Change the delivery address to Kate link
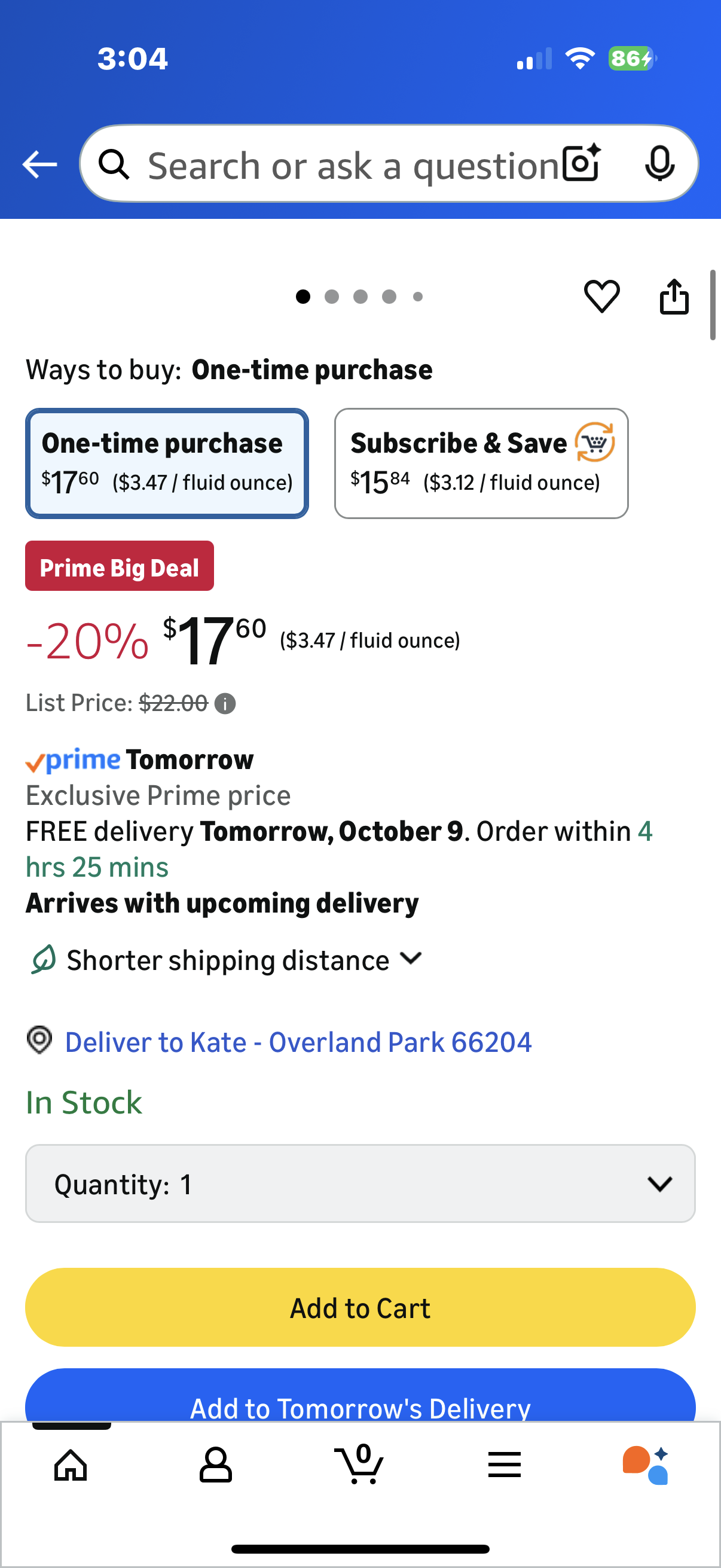The width and height of the screenshot is (721, 1568). (298, 1042)
